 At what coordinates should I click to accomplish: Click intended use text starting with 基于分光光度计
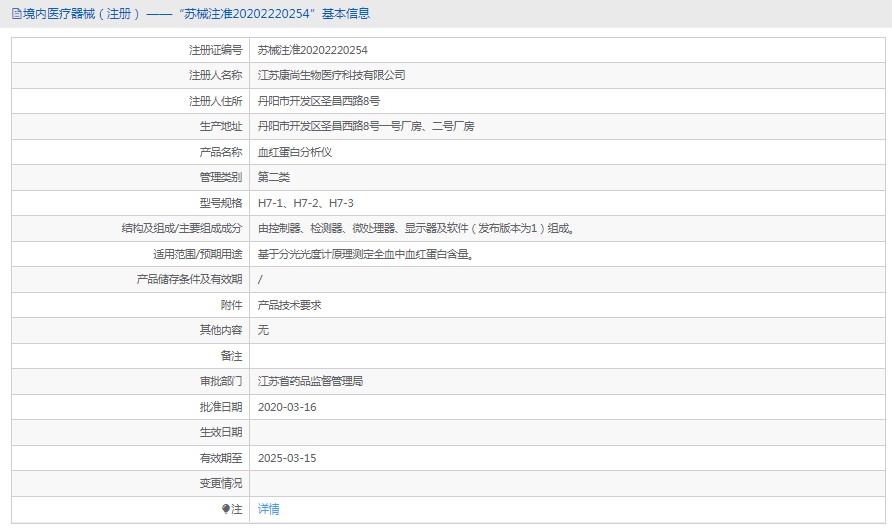(x=366, y=254)
